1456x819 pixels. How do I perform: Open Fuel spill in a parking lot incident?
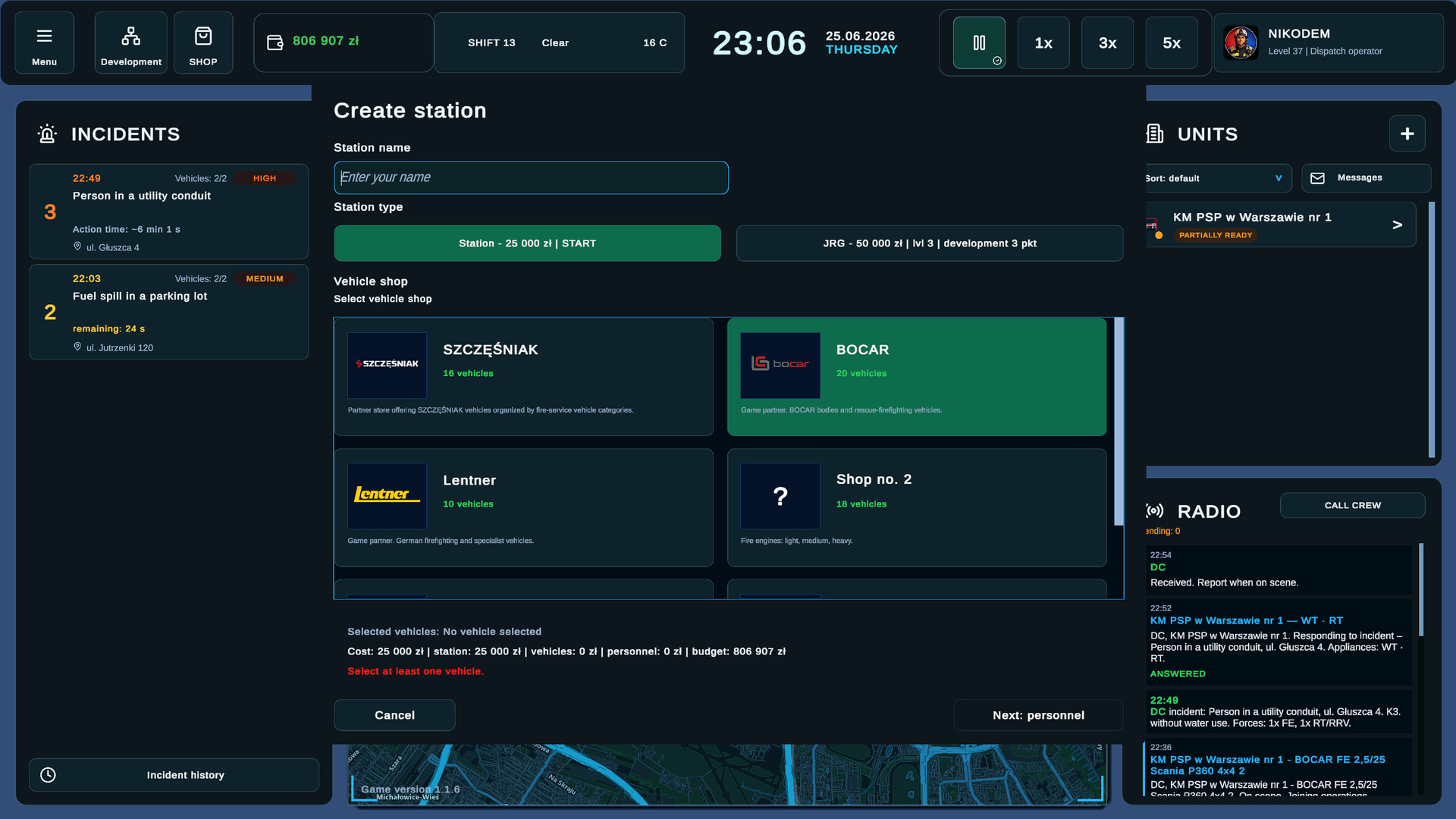pyautogui.click(x=168, y=312)
